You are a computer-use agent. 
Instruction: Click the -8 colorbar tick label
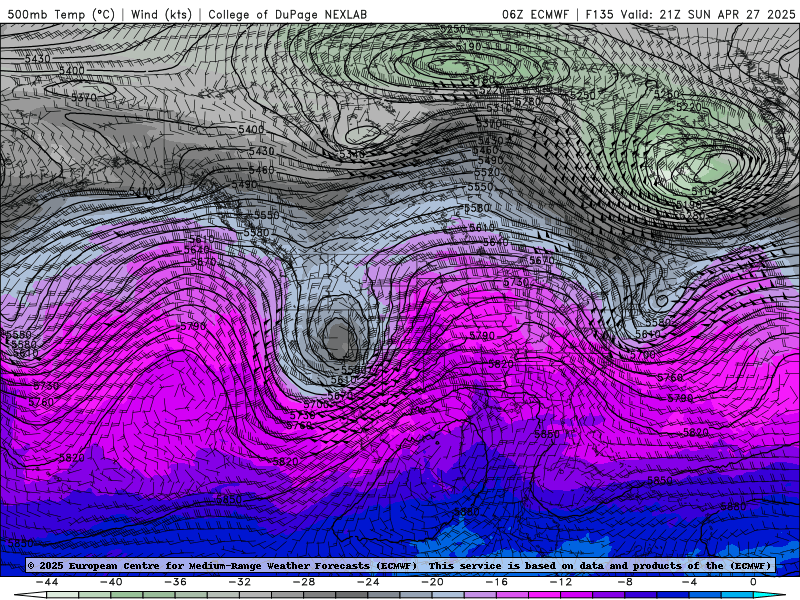point(625,582)
